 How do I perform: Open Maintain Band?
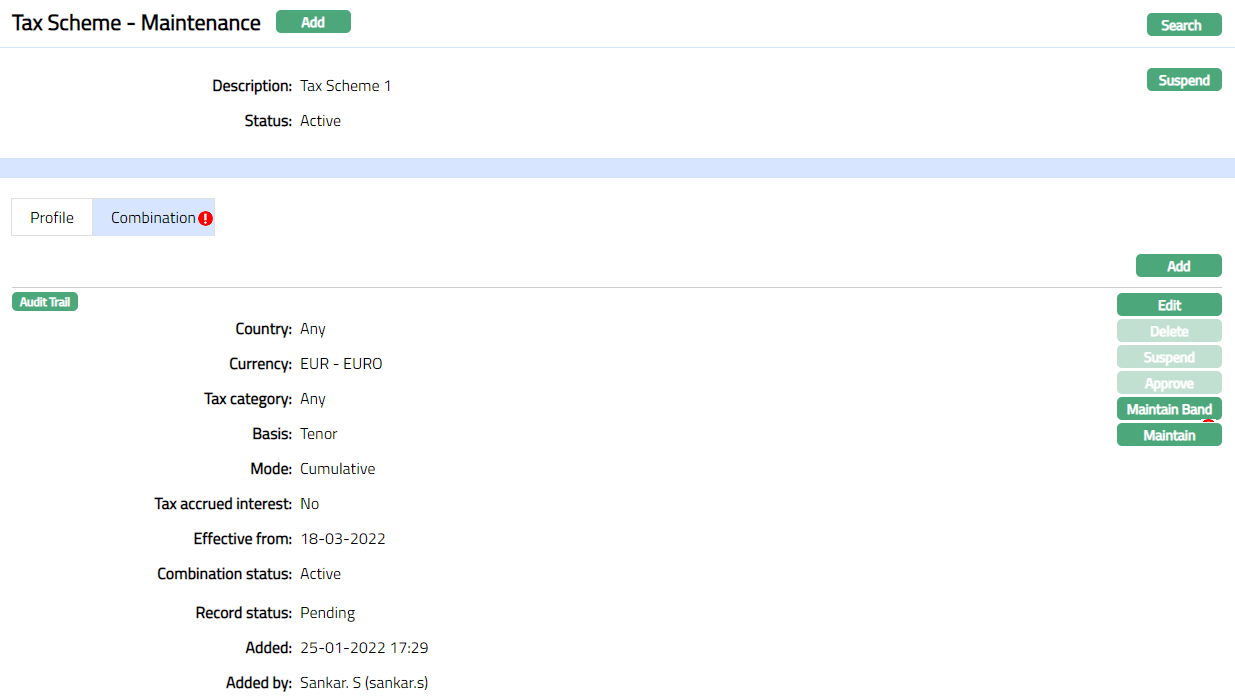coord(1169,409)
